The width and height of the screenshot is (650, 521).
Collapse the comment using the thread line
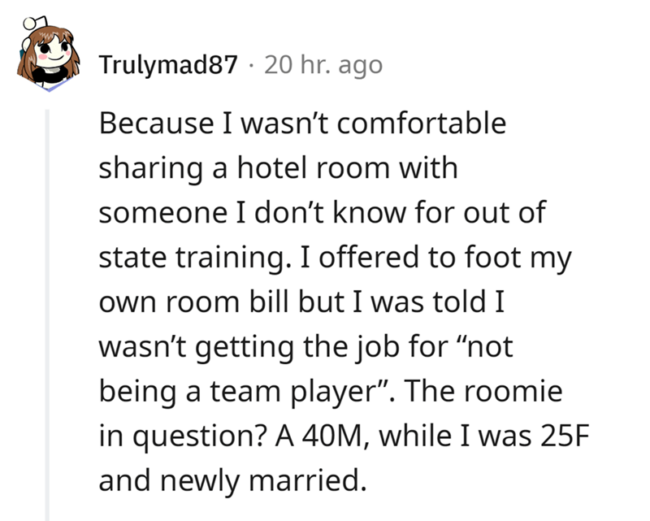tap(47, 300)
